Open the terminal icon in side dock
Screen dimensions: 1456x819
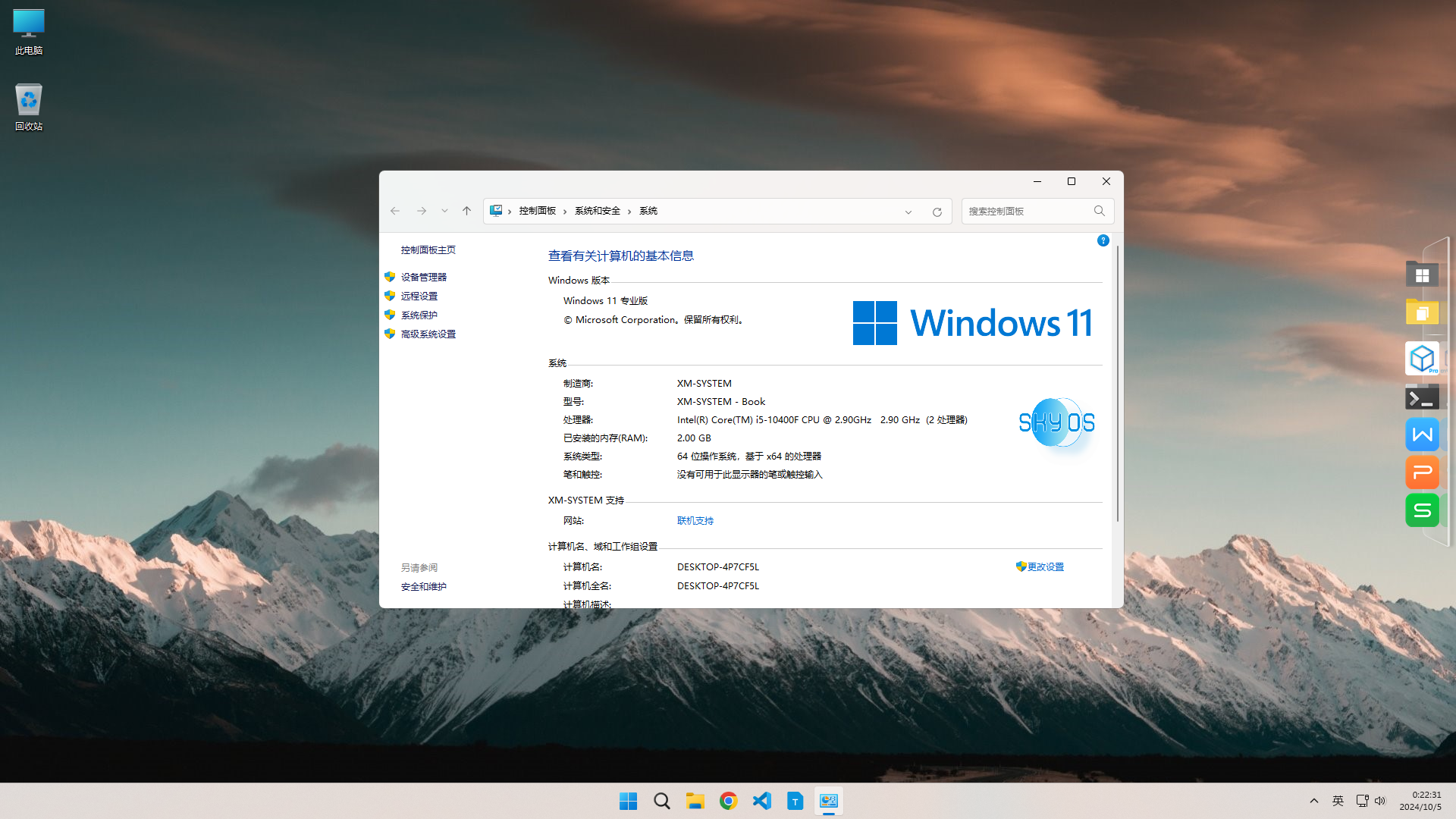(x=1422, y=397)
